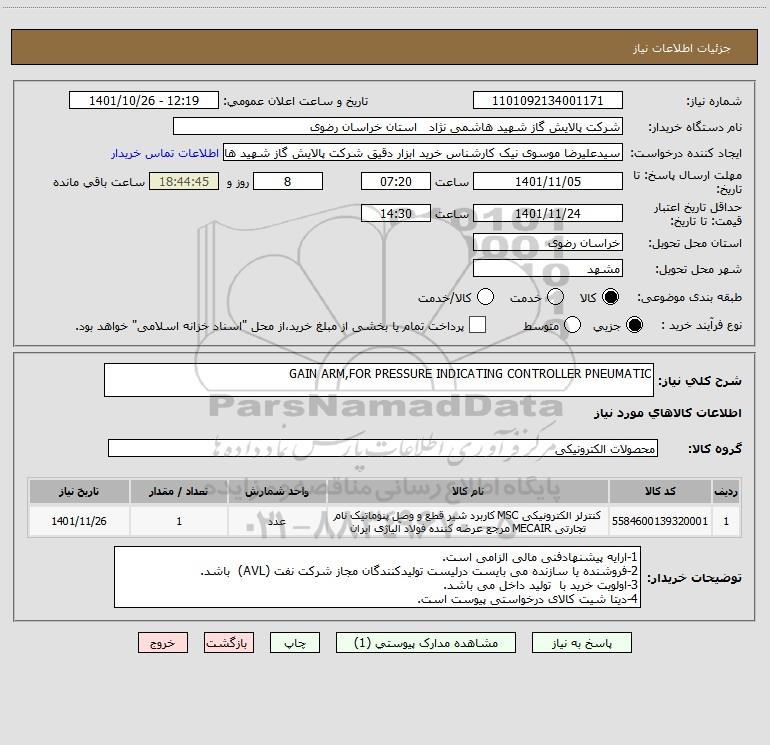Click the validity time 14:30 field
Image resolution: width=770 pixels, height=745 pixels.
pyautogui.click(x=396, y=213)
